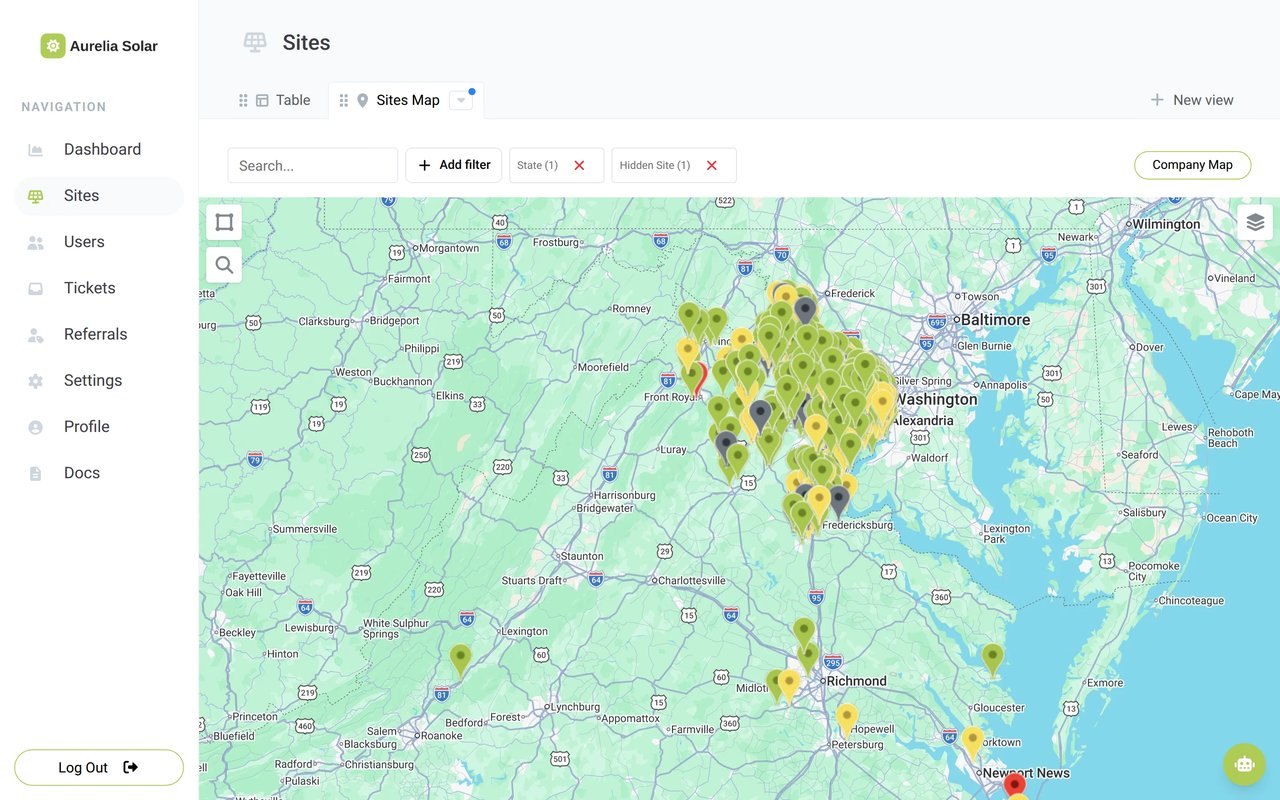This screenshot has width=1280, height=800.
Task: Open the State (1) filter
Action: (x=538, y=165)
